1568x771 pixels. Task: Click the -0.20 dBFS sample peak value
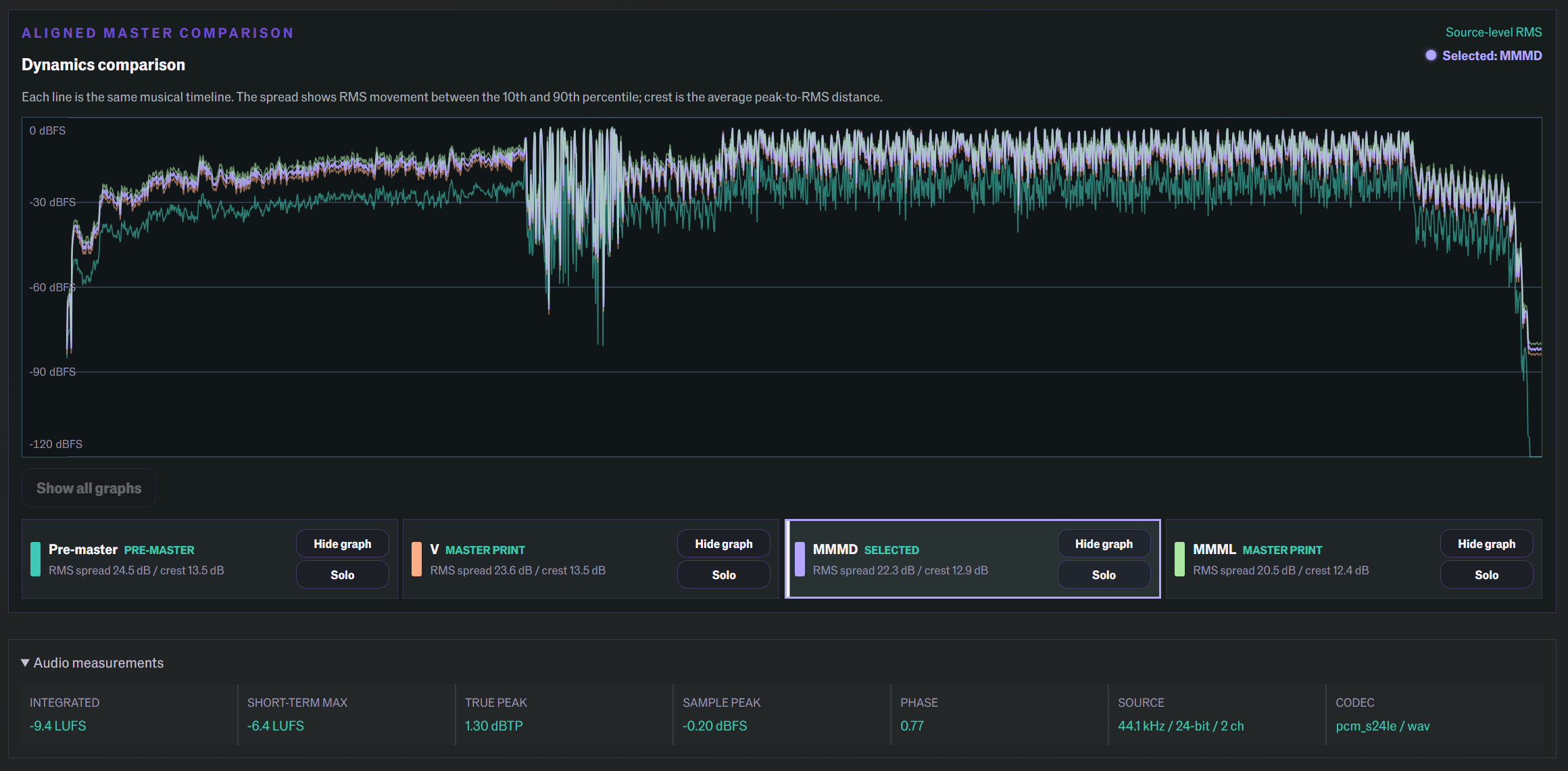click(715, 726)
